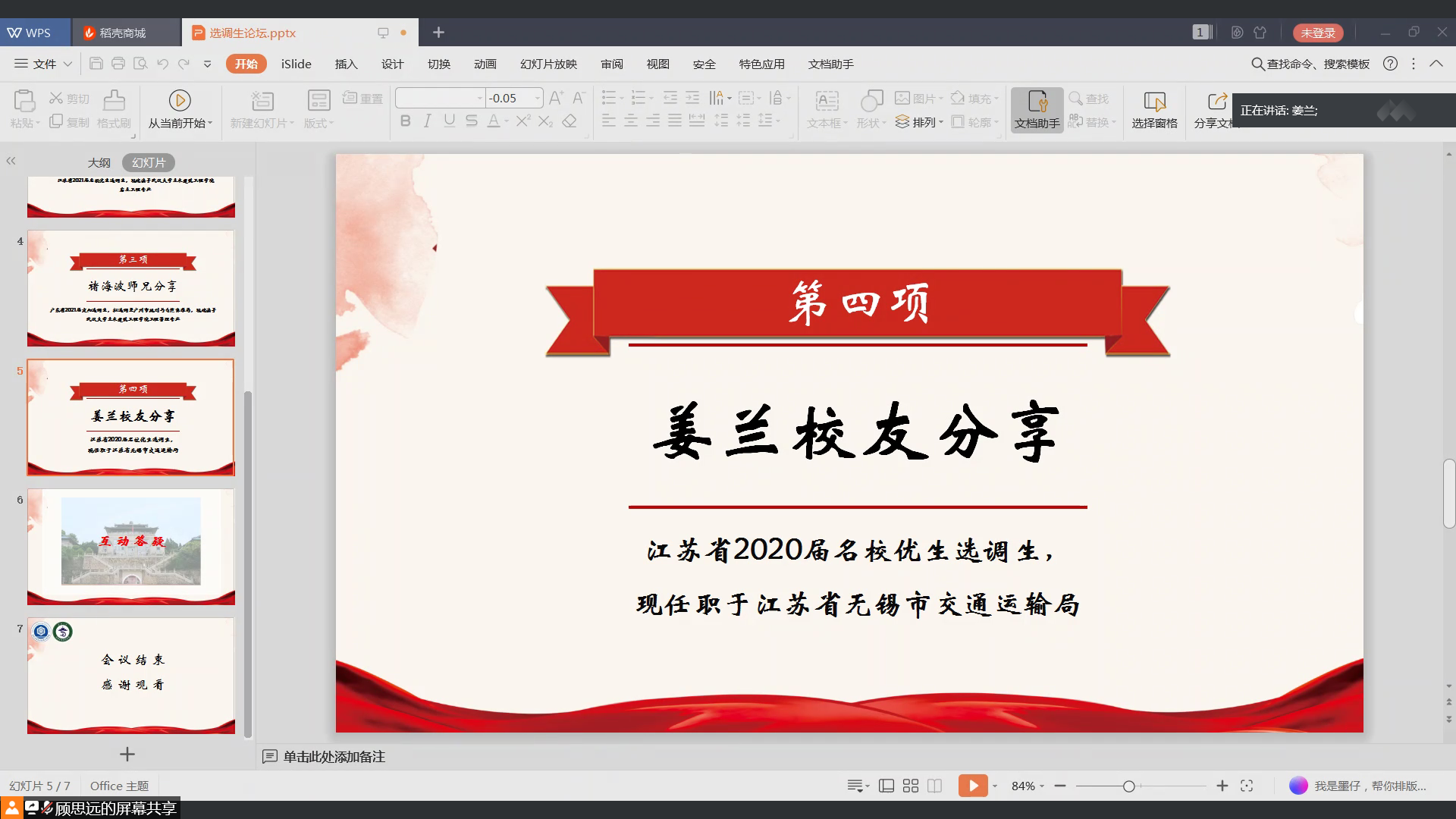Toggle the 幻灯片 thumbnails view
Image resolution: width=1456 pixels, height=819 pixels.
coord(149,162)
